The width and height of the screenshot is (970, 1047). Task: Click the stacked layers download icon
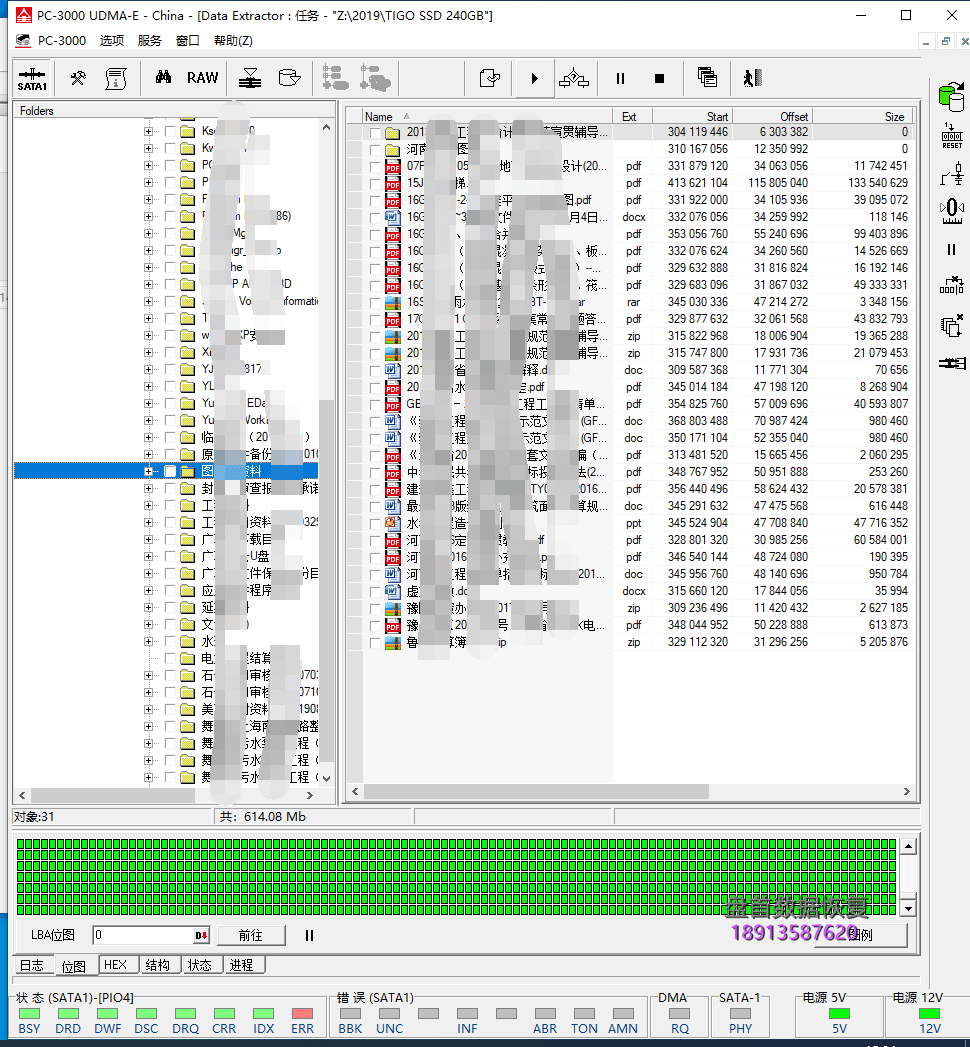click(250, 79)
